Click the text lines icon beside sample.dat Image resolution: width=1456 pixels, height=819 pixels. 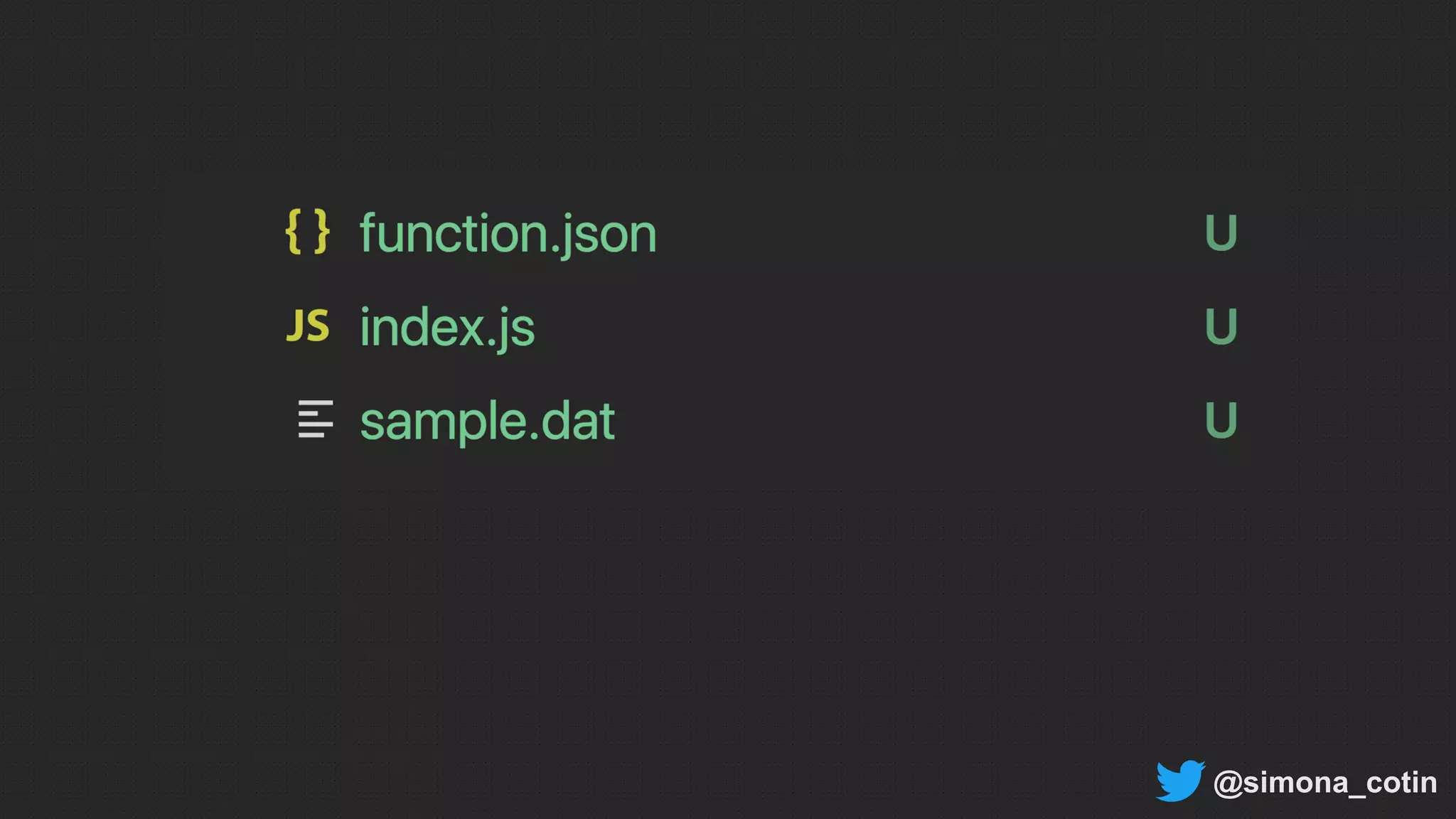point(315,419)
